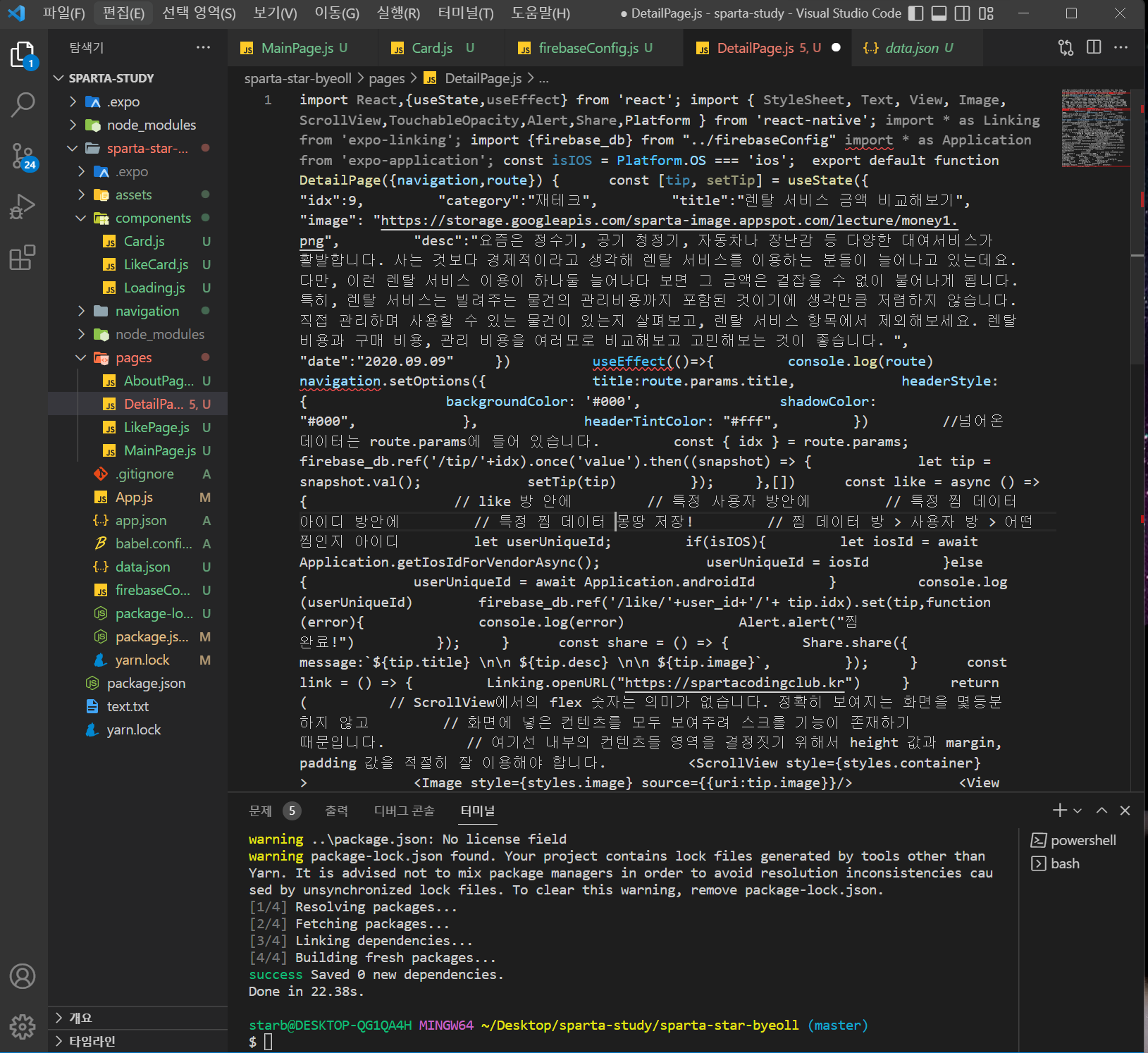Screen dimensions: 1148x1053
Task: Open .gitignore file in explorer
Action: [x=144, y=474]
